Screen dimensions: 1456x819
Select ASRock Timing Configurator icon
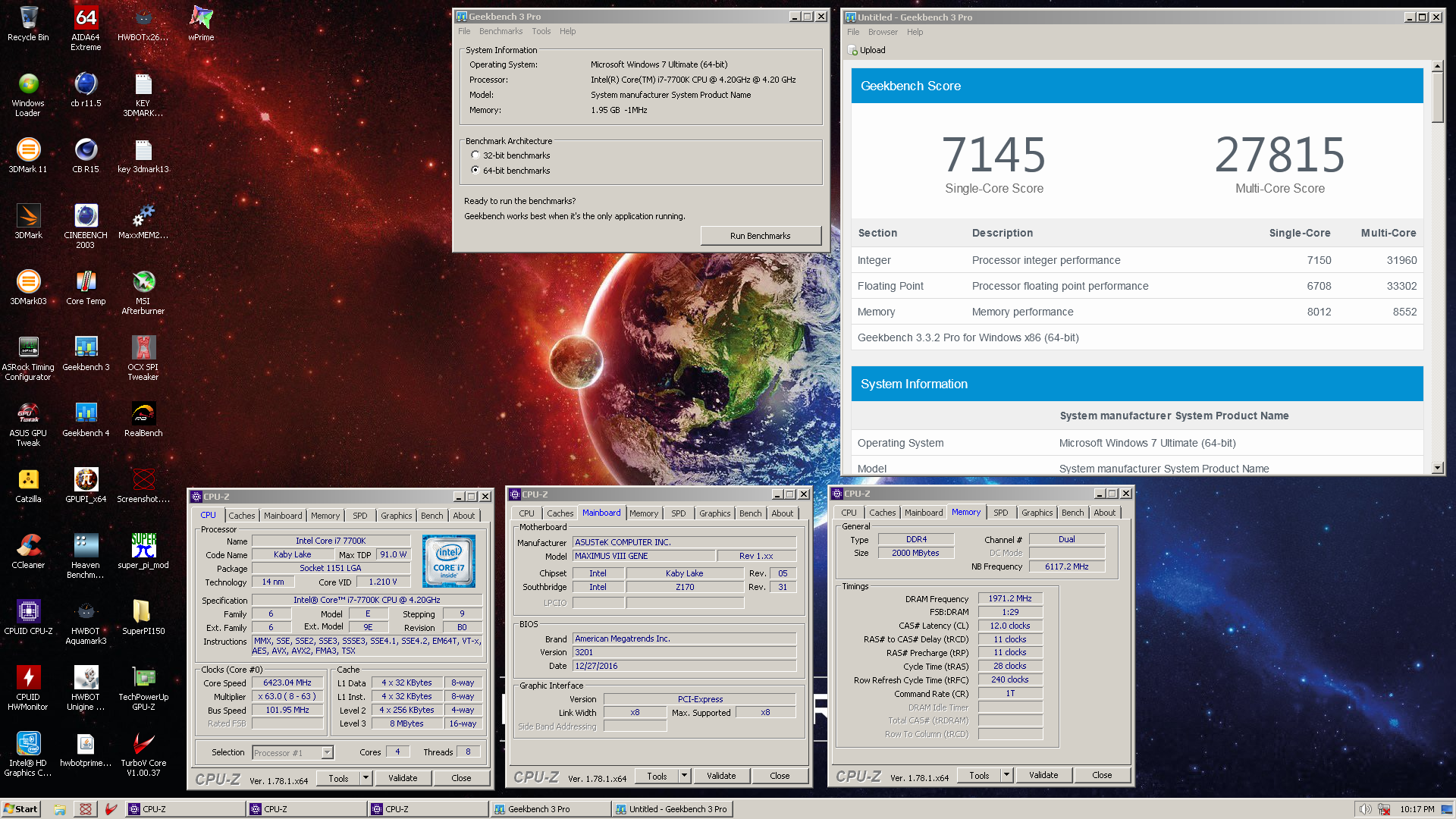point(28,358)
